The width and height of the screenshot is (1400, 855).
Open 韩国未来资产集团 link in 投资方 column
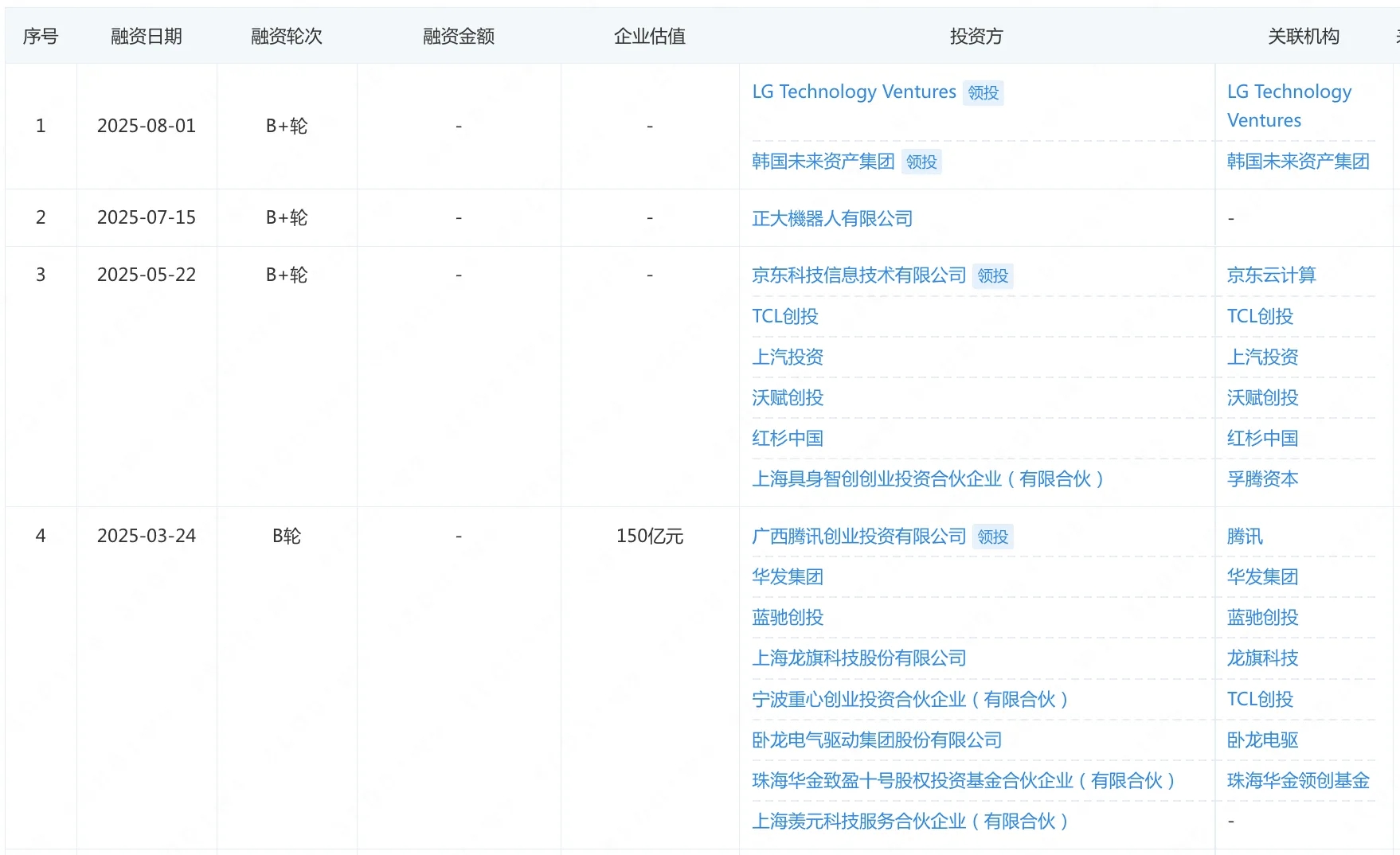[x=823, y=162]
